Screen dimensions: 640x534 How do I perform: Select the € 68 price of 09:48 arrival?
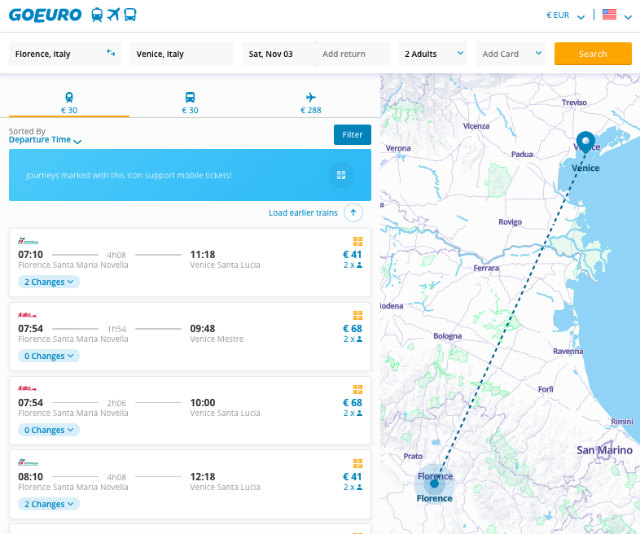pos(352,328)
